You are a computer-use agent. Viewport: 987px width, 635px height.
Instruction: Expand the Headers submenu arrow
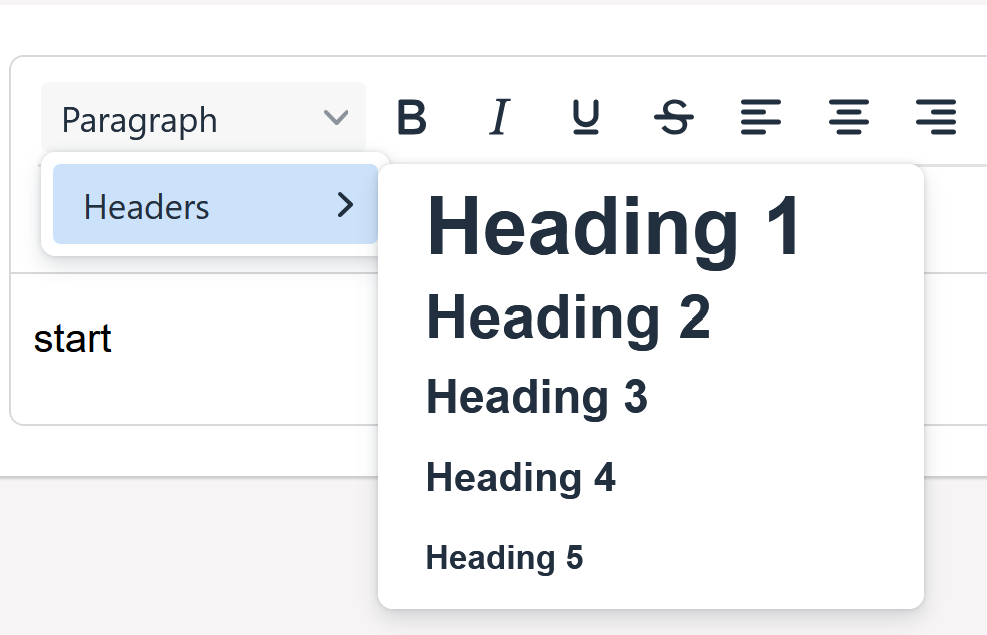pos(345,205)
